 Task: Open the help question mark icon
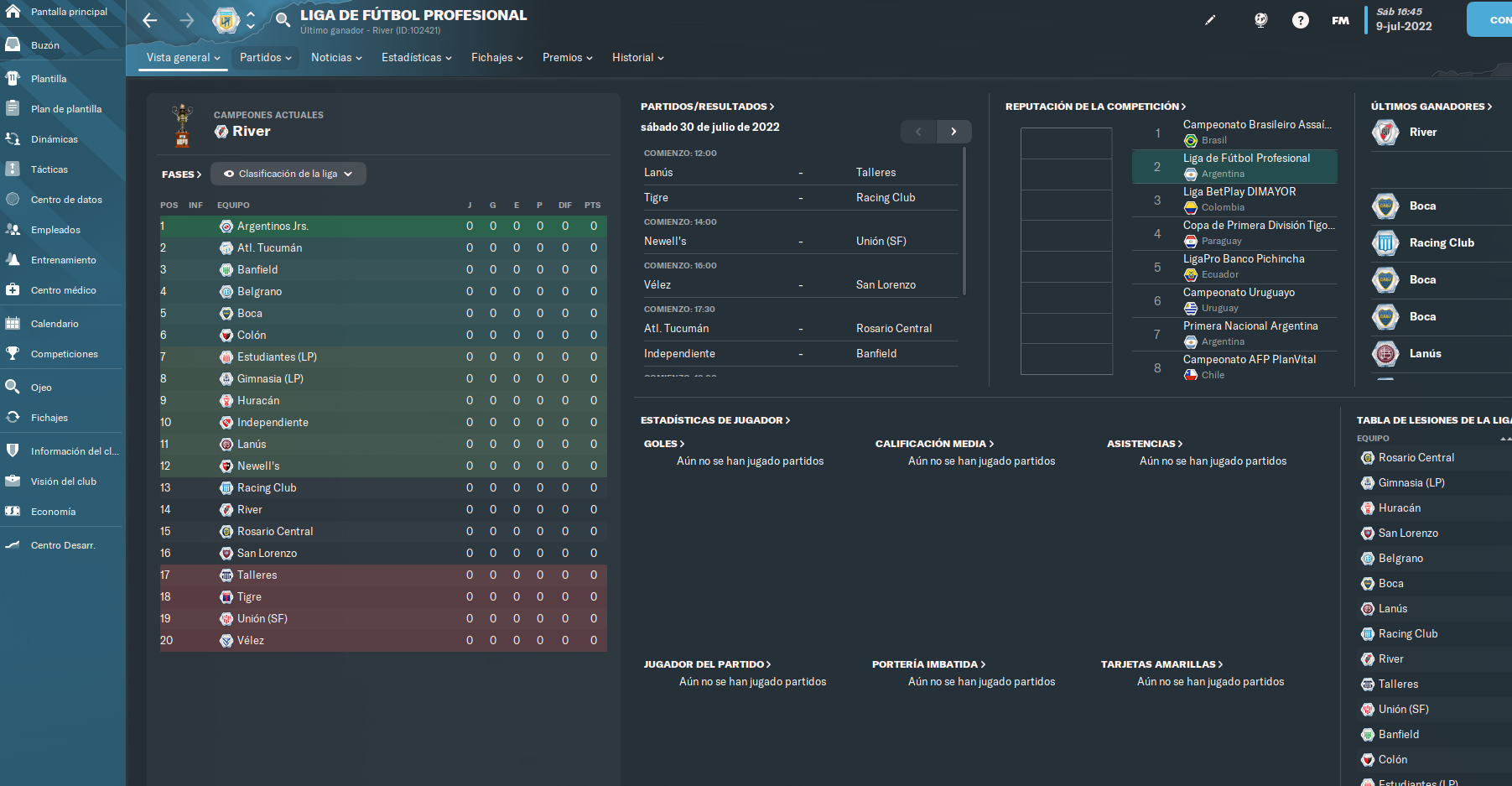1300,20
